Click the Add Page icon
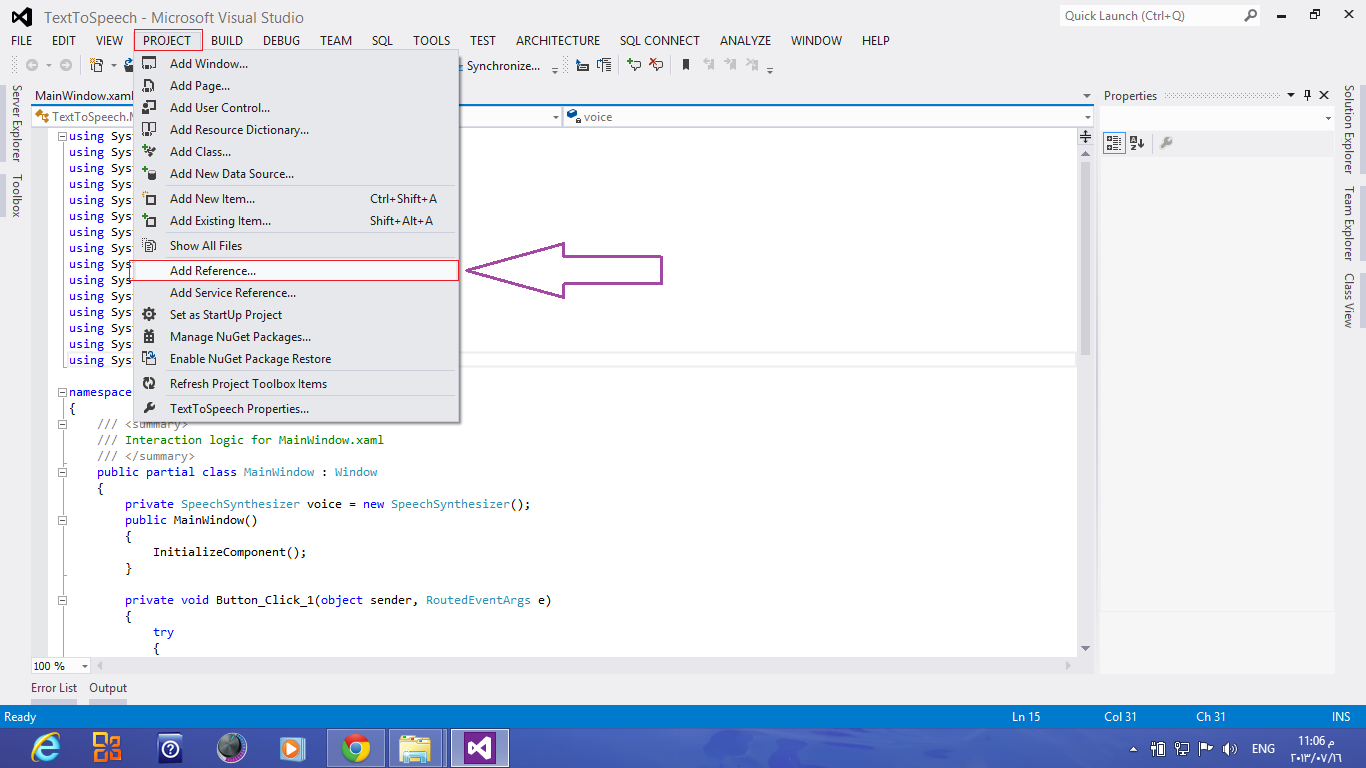1366x768 pixels. (149, 85)
